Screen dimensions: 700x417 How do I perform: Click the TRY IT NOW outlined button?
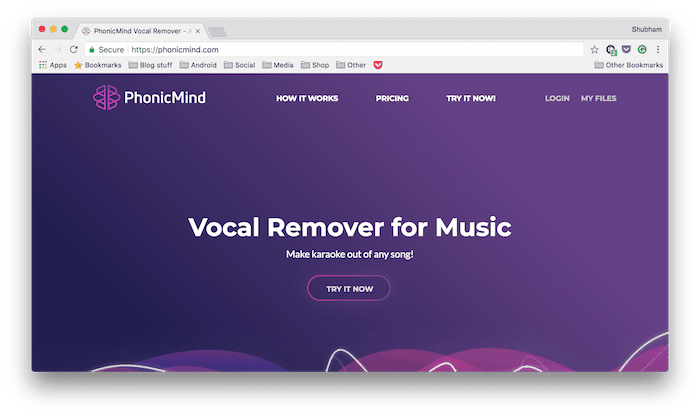click(349, 288)
